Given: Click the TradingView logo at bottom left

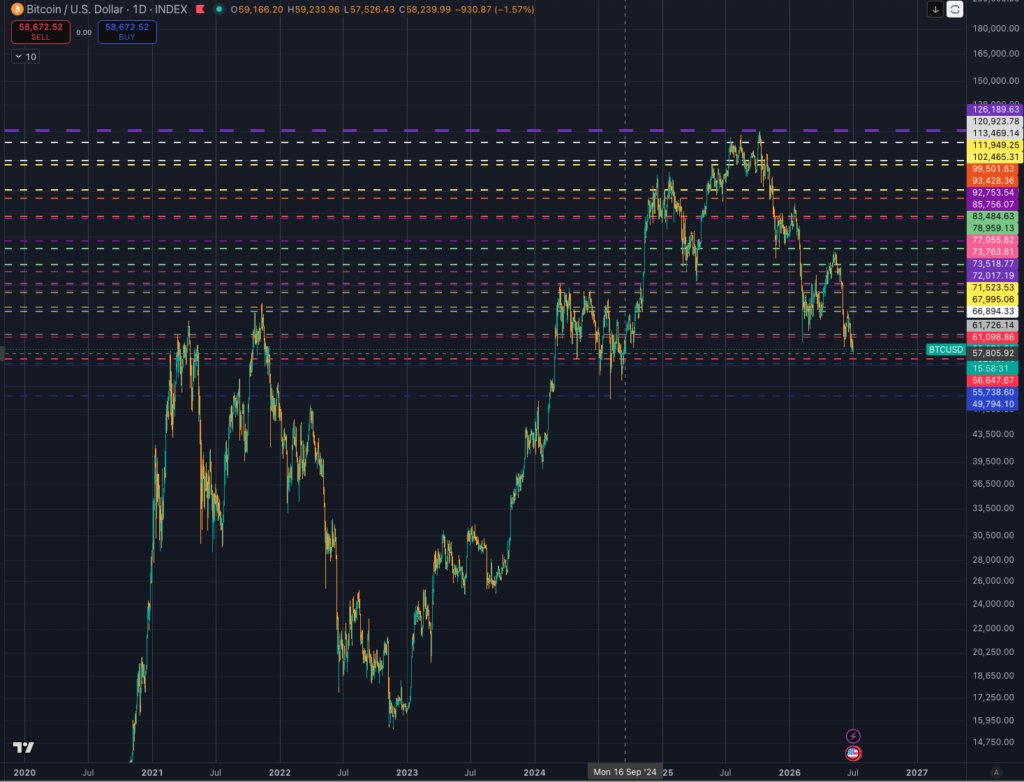Looking at the screenshot, I should (24, 747).
